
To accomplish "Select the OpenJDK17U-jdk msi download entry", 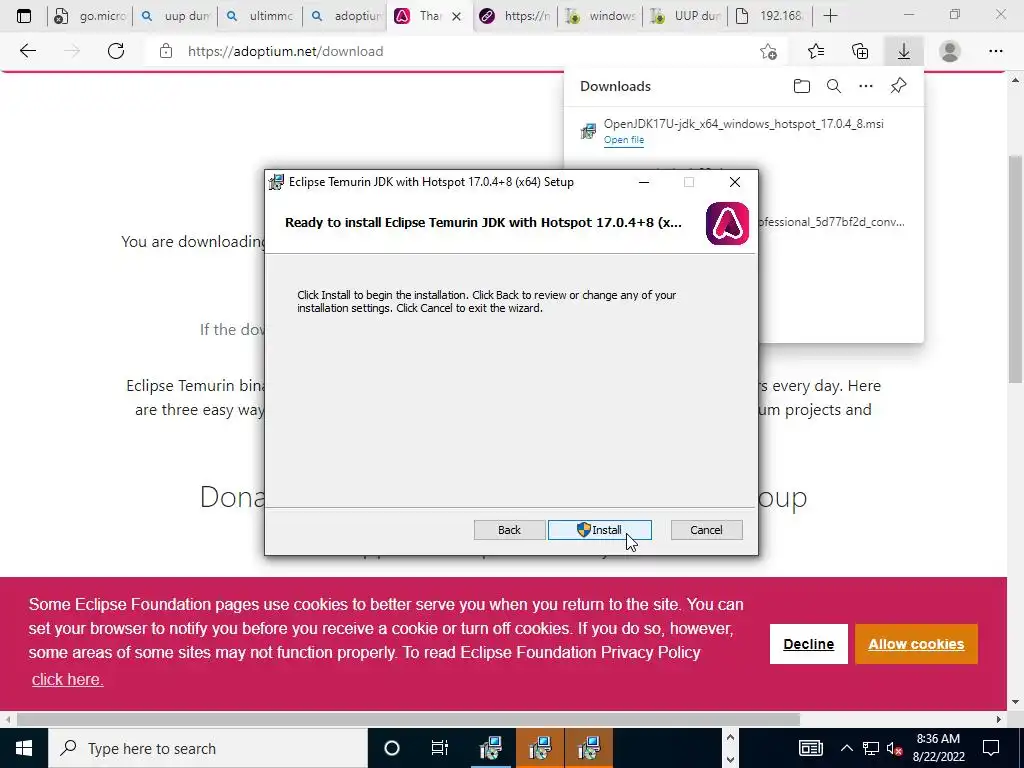I will pos(743,131).
